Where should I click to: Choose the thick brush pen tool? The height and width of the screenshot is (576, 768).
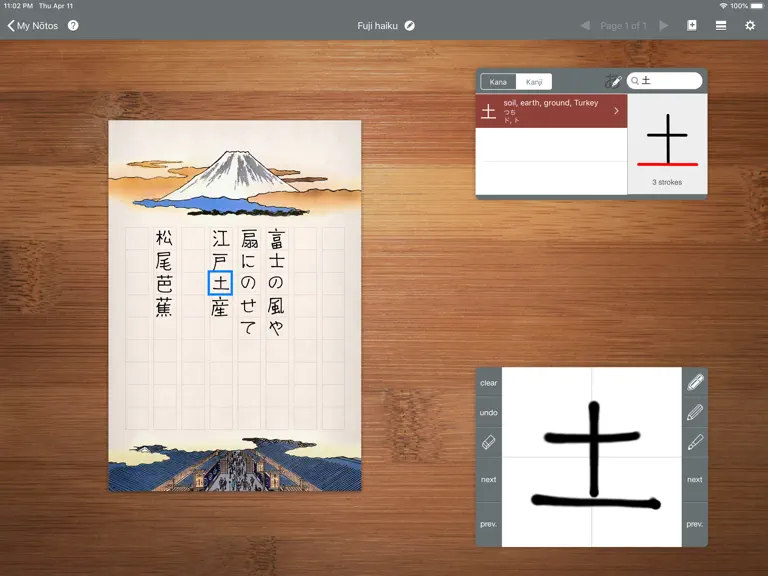(695, 383)
